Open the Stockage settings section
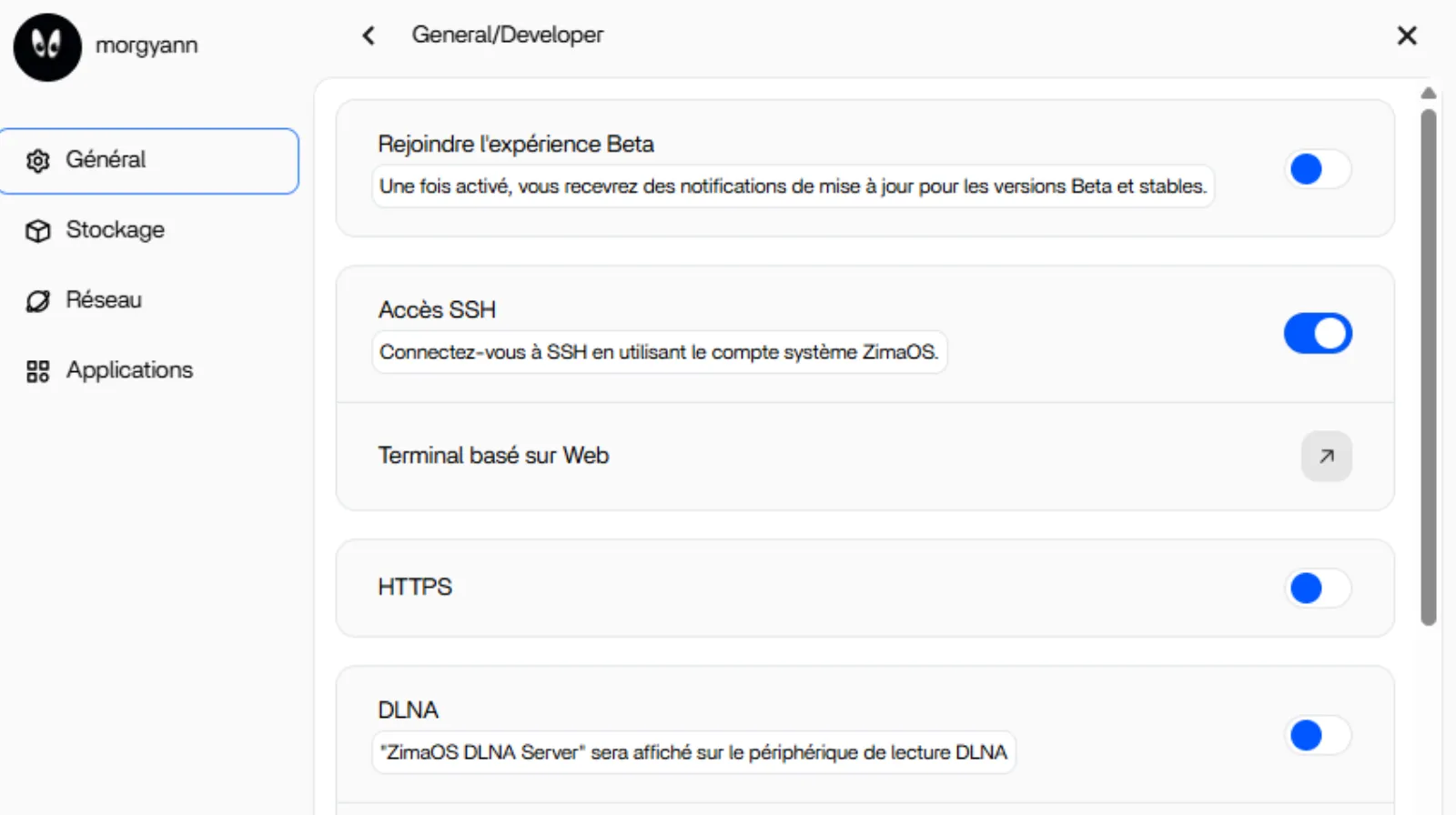The height and width of the screenshot is (815, 1456). pos(115,230)
